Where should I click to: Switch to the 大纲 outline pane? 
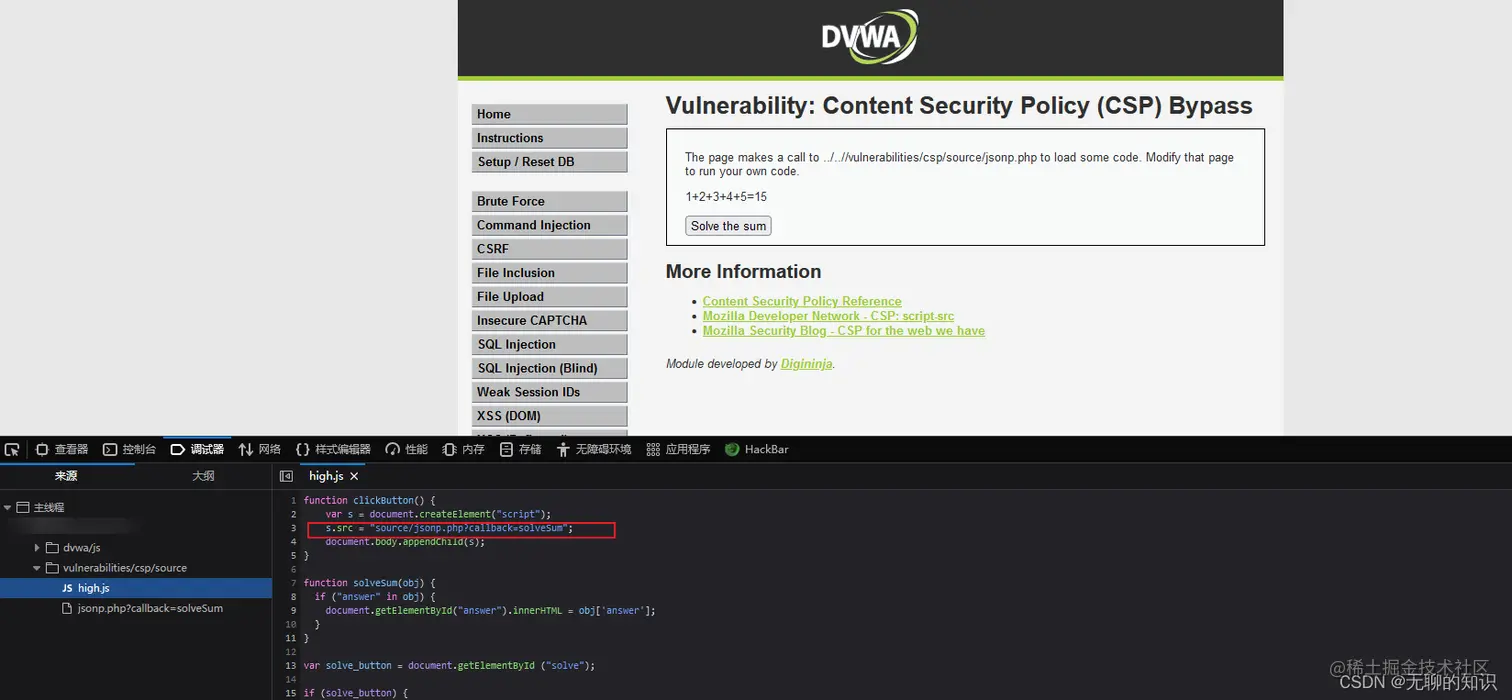(x=203, y=476)
